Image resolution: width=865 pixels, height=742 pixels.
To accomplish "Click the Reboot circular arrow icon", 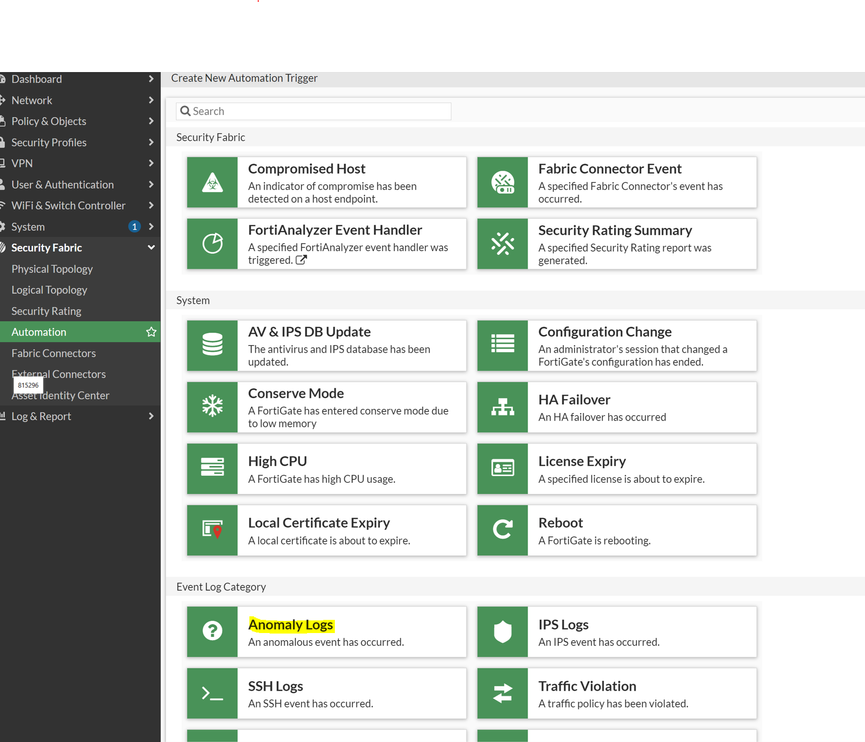I will click(502, 530).
